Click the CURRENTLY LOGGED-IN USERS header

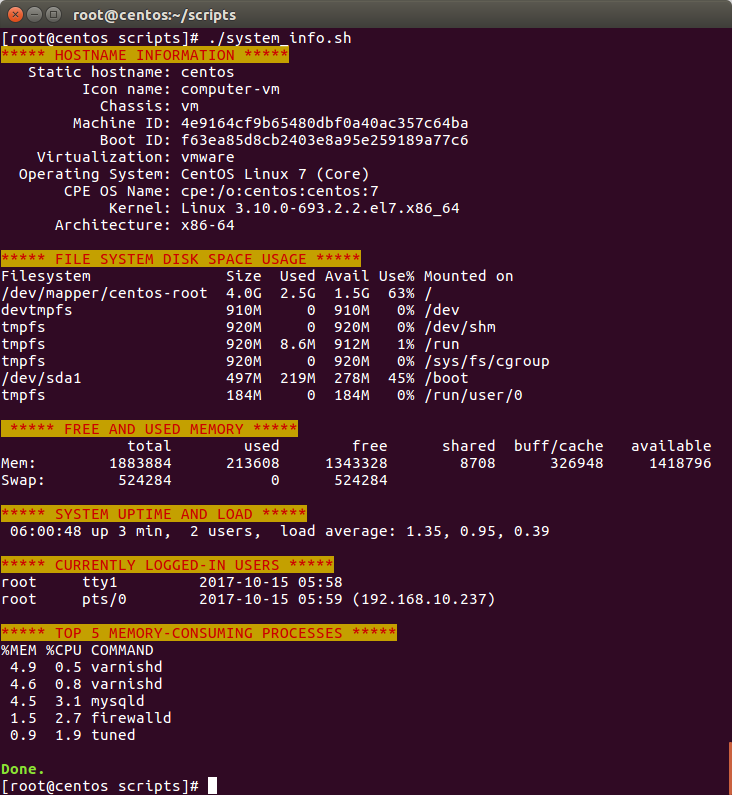(168, 565)
